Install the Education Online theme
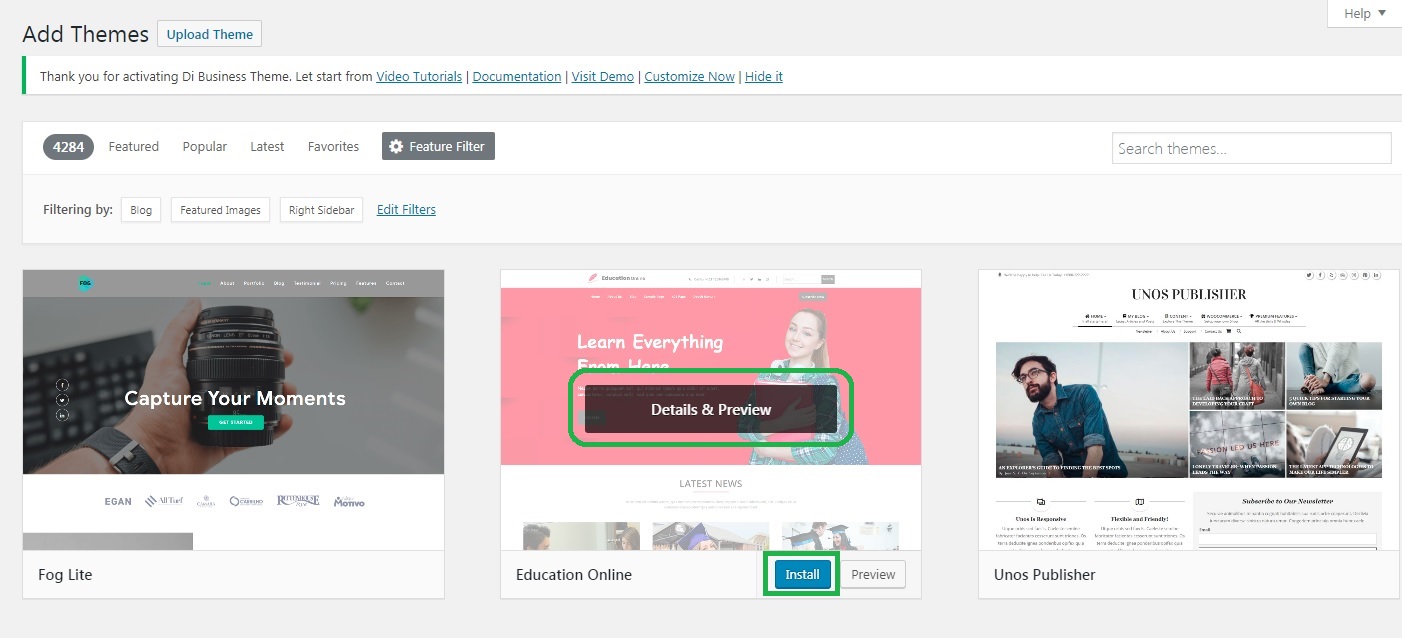The width and height of the screenshot is (1402, 638). coord(801,575)
